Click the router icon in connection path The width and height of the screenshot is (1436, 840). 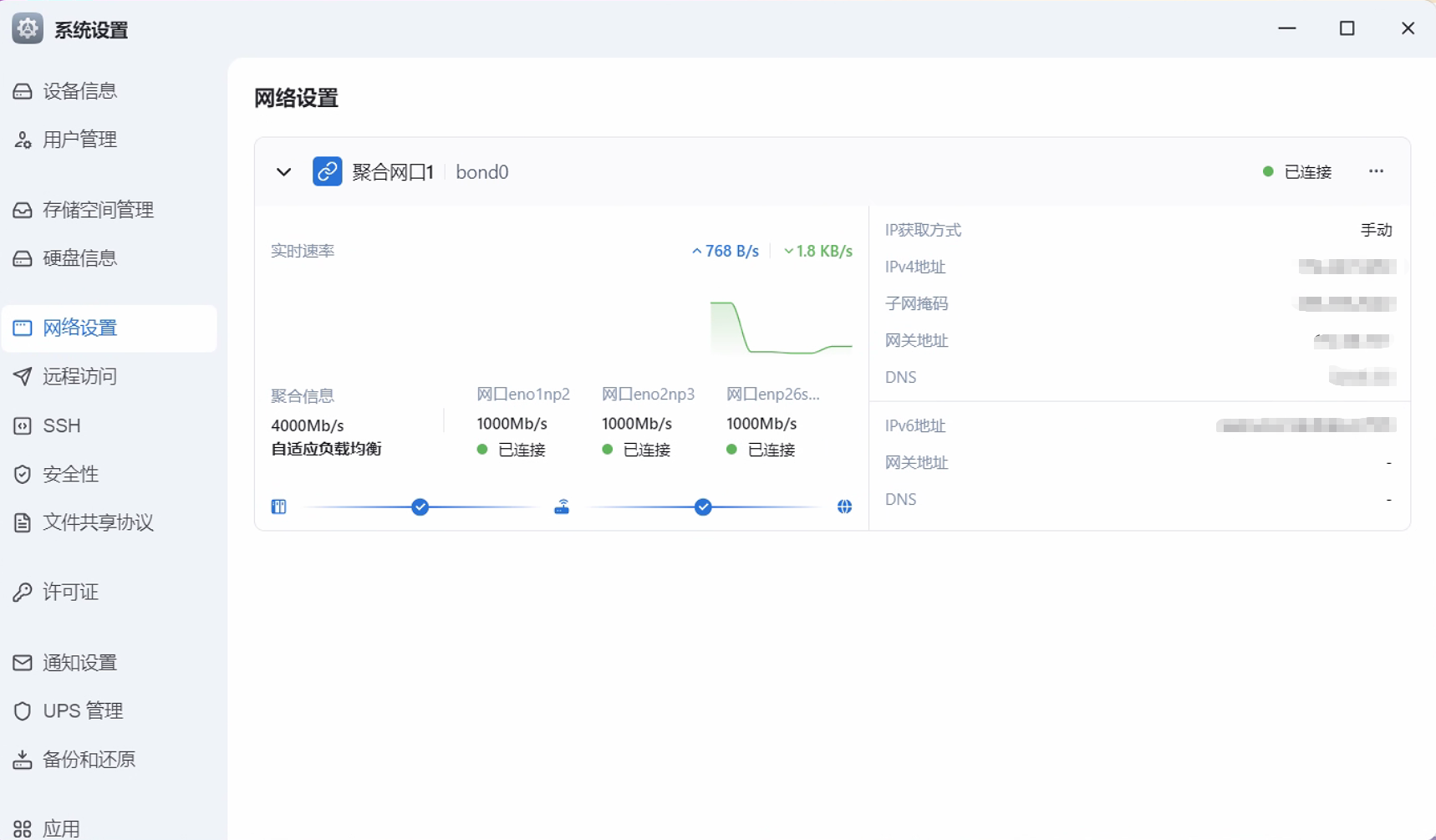click(562, 507)
